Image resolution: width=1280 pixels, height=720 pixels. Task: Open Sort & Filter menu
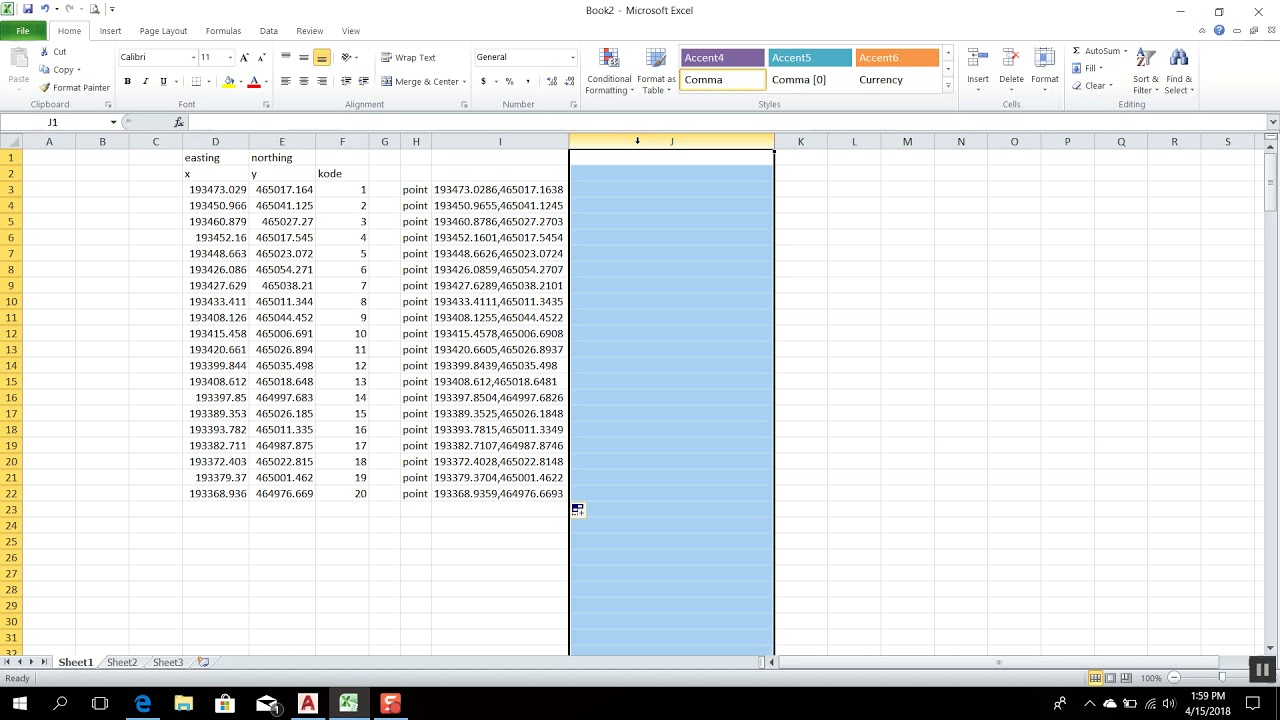(x=1146, y=71)
